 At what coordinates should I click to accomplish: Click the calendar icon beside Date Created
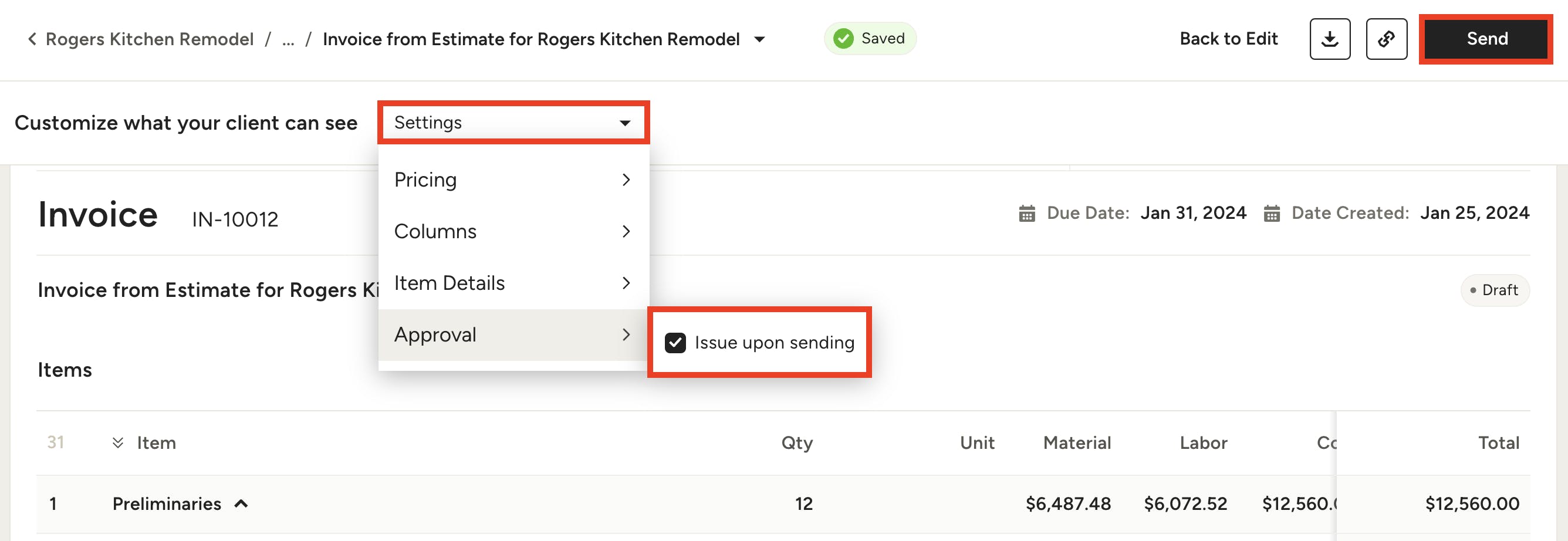(1272, 213)
